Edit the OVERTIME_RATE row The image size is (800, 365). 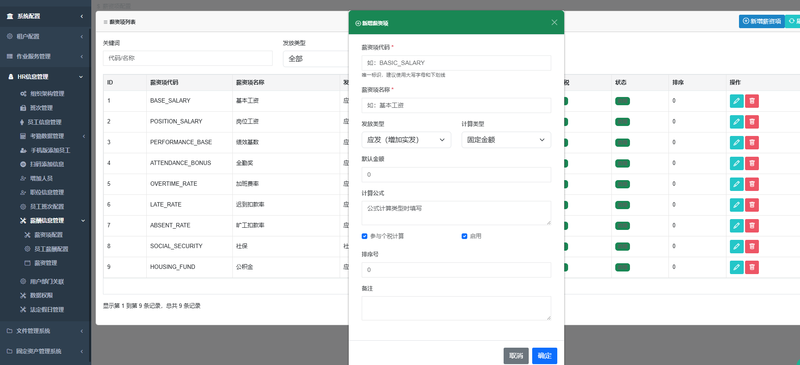click(x=736, y=184)
